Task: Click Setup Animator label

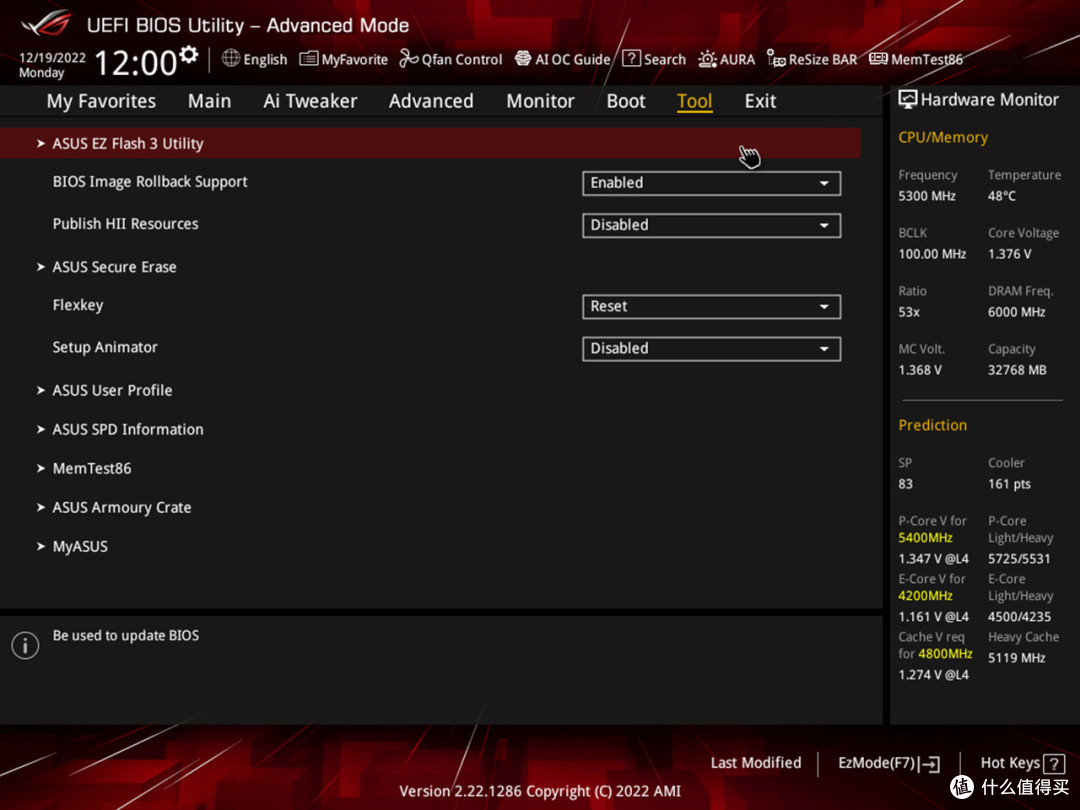Action: coord(105,347)
